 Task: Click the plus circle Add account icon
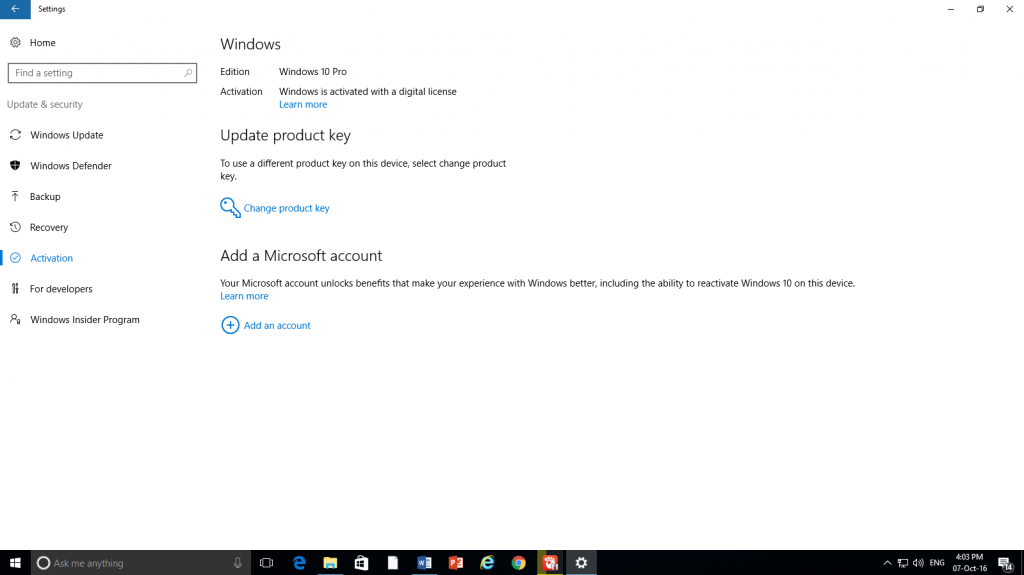(230, 325)
